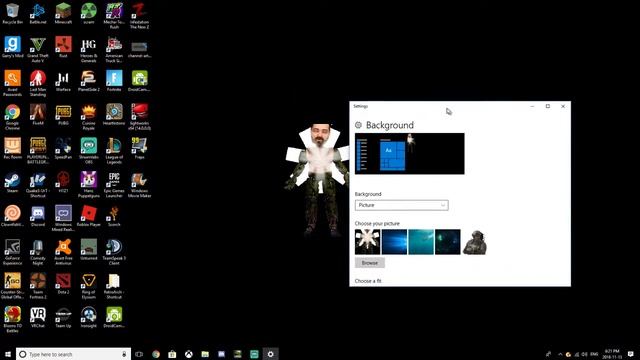Select the soldier picture thumbnail
The image size is (640, 360).
pos(474,242)
